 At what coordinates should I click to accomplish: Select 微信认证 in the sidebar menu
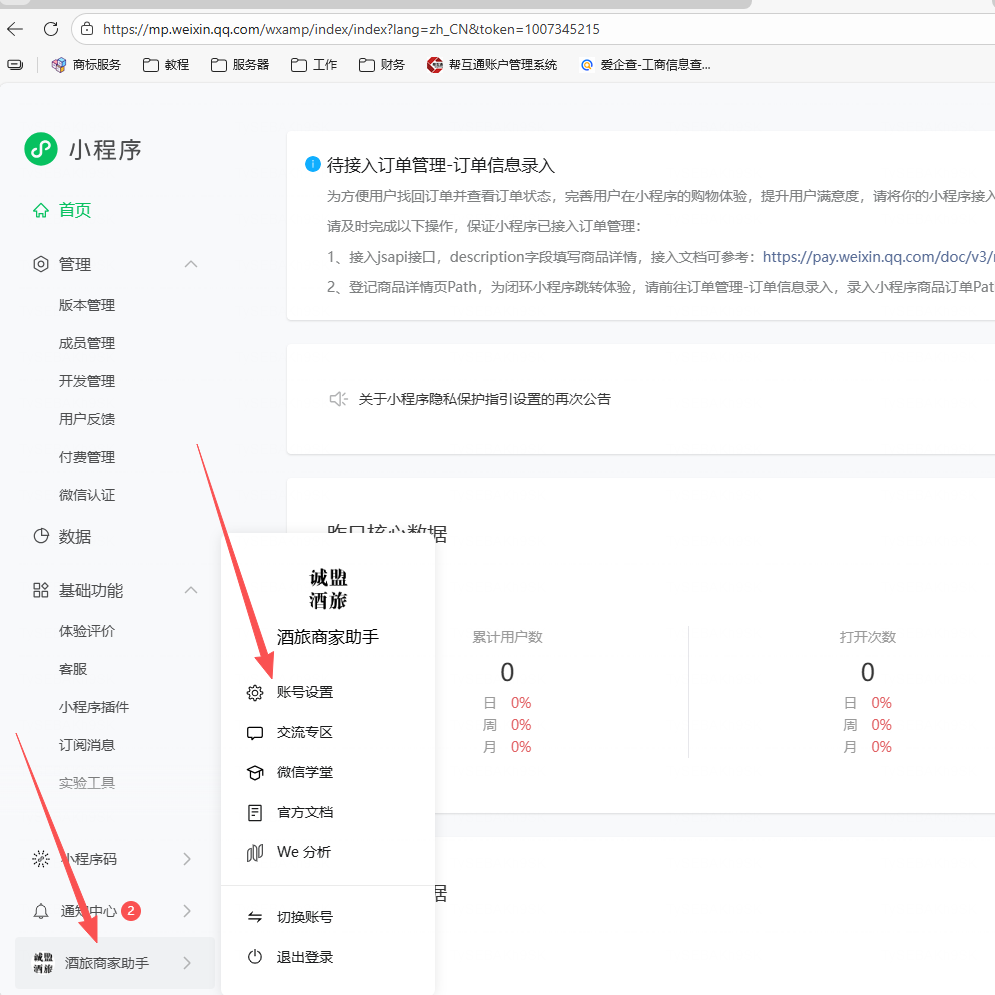(87, 495)
